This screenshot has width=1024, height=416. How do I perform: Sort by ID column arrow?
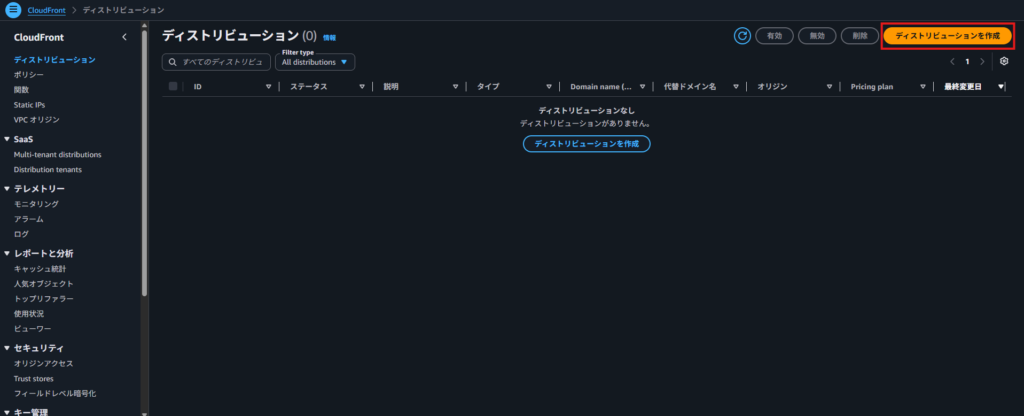pos(268,86)
